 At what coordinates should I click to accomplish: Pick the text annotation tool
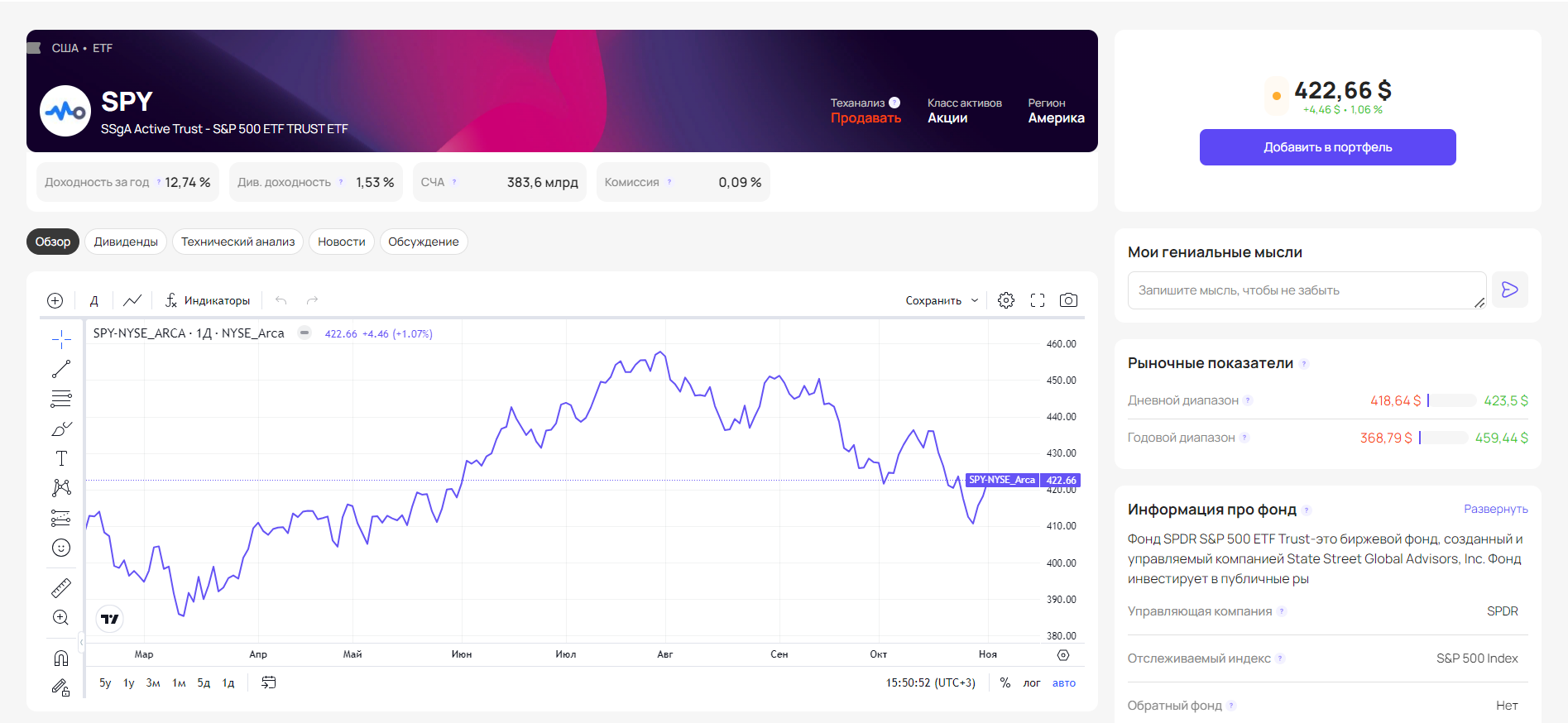pyautogui.click(x=61, y=458)
